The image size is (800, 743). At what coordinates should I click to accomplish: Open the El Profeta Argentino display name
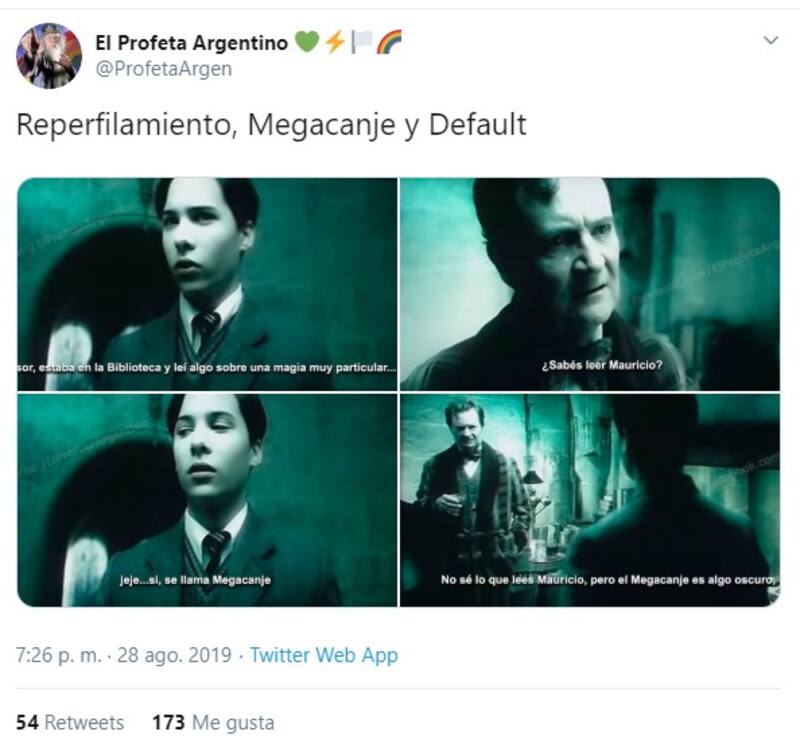(x=191, y=42)
